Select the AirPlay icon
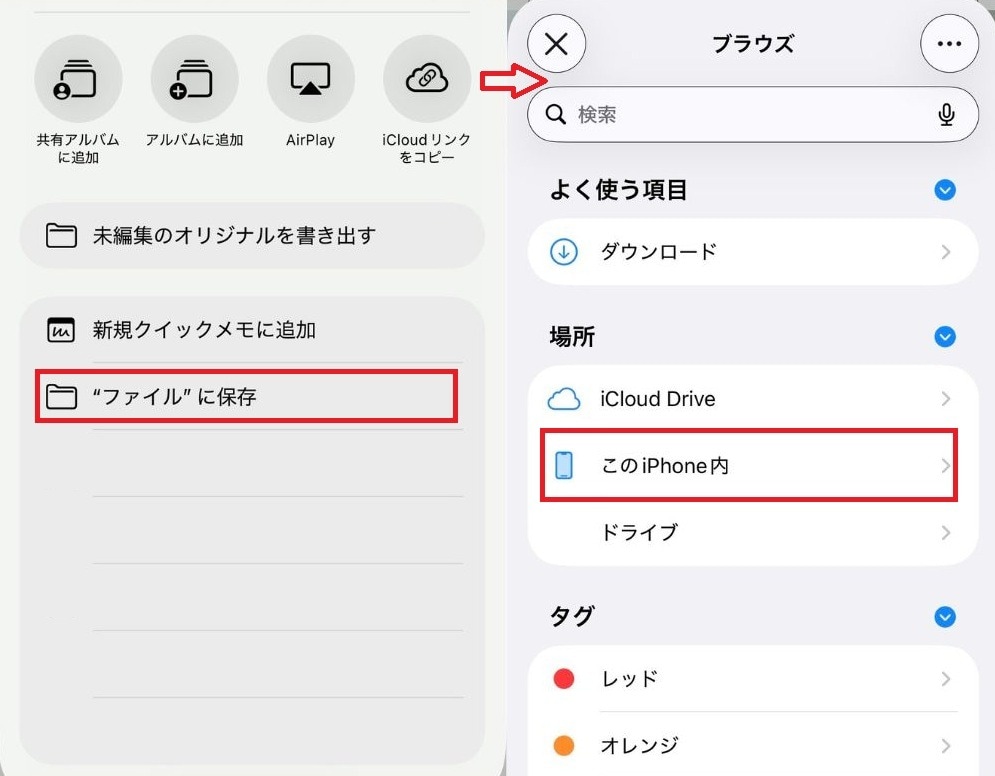995x776 pixels. coord(310,78)
